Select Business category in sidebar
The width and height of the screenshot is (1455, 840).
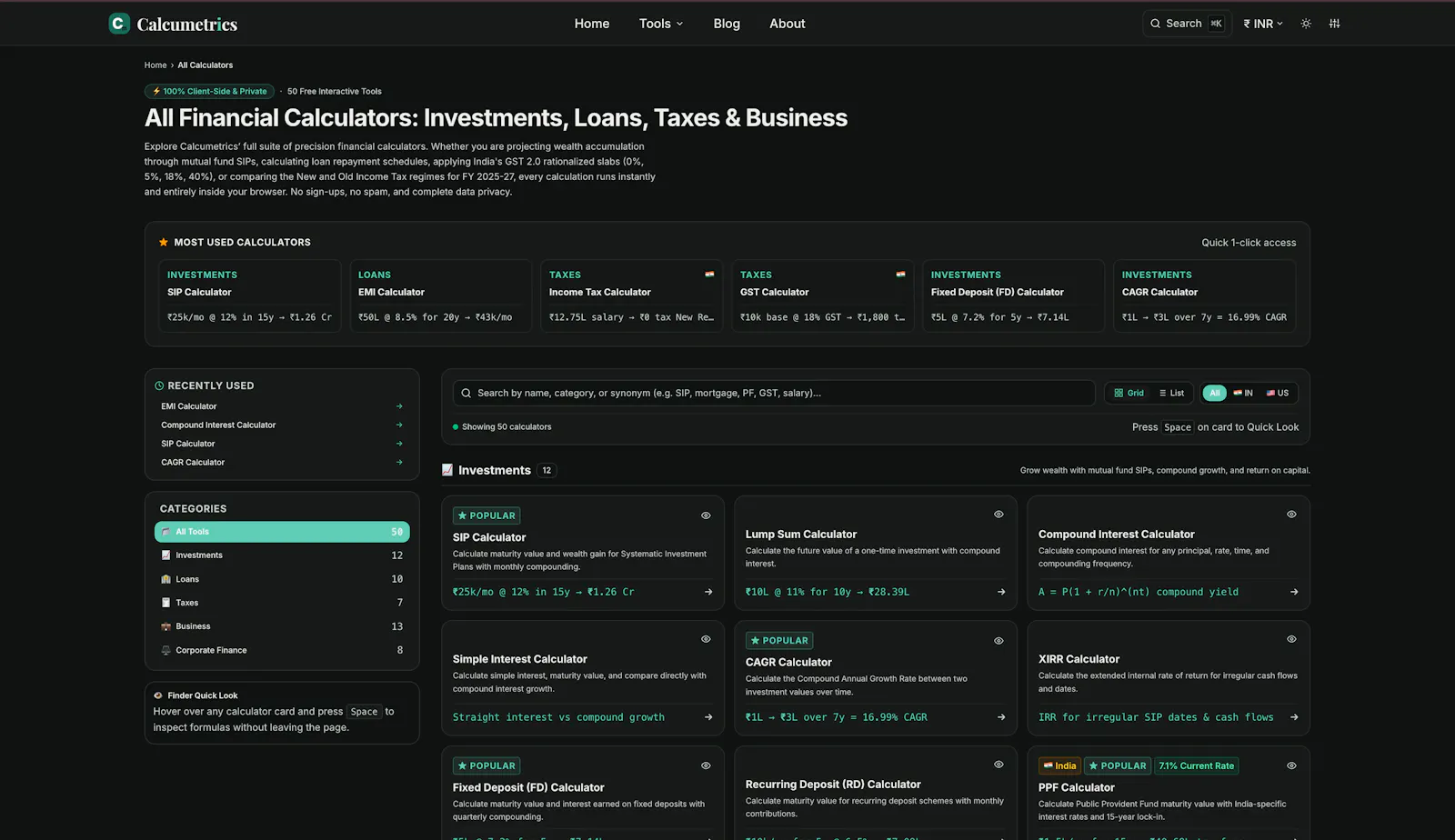[282, 626]
